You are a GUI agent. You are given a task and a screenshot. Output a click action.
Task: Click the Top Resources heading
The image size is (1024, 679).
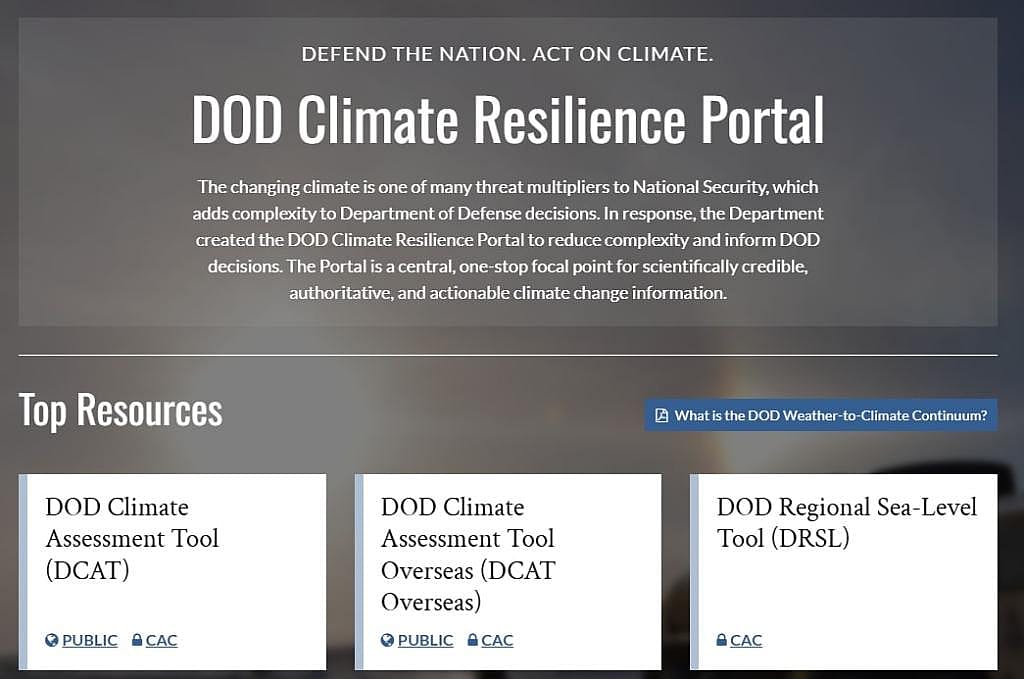(120, 411)
